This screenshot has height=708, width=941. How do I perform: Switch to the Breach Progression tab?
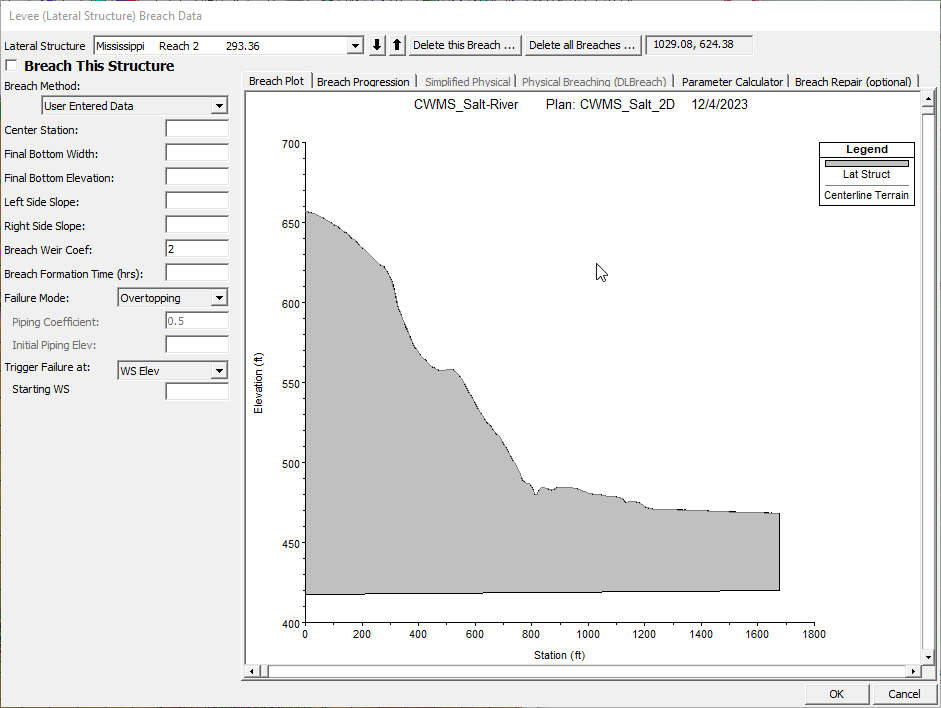[362, 81]
